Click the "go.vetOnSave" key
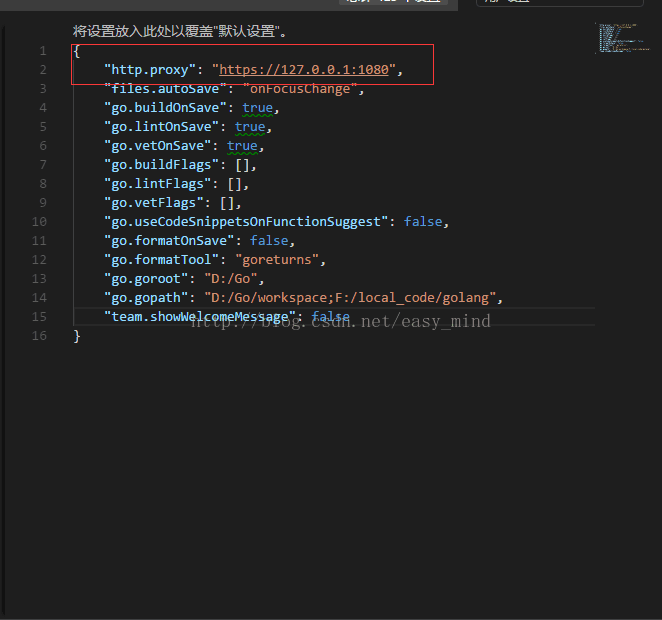Viewport: 662px width, 620px height. click(x=157, y=146)
